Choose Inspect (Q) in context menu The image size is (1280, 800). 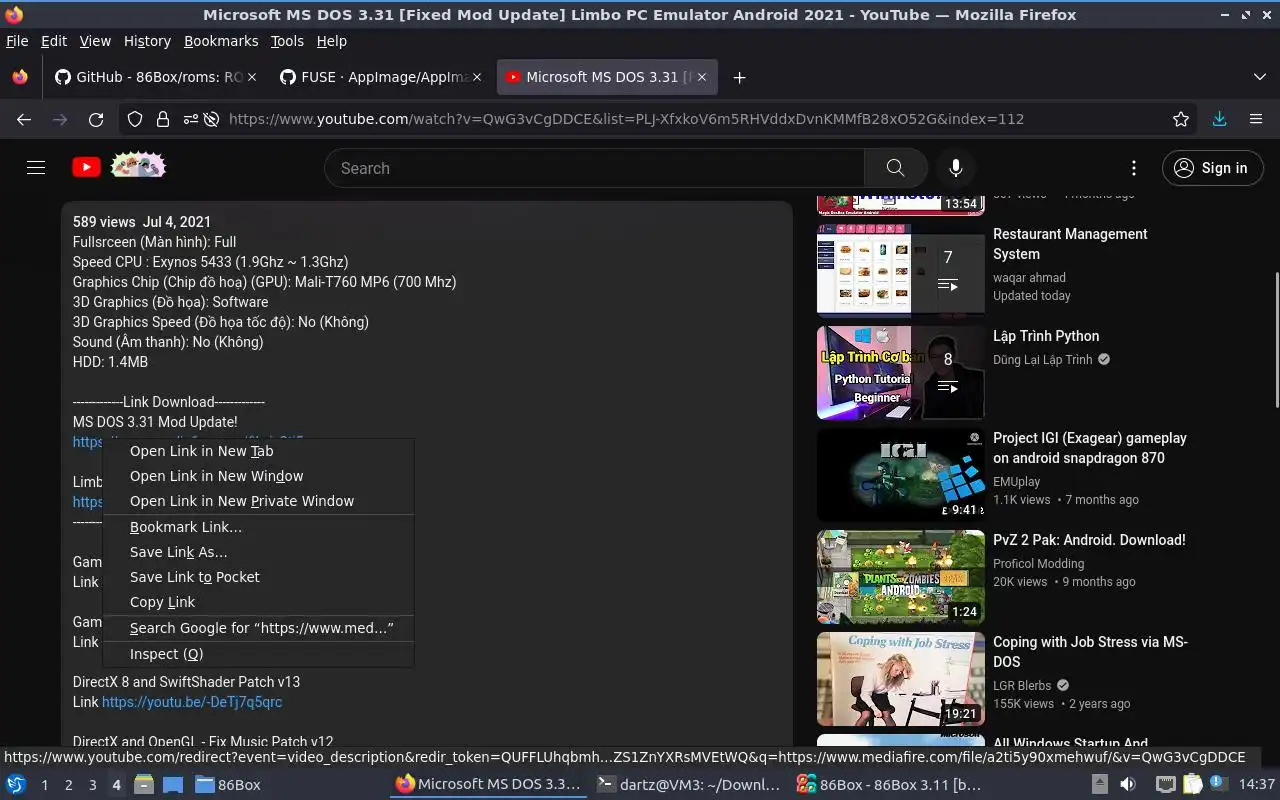(x=258, y=654)
